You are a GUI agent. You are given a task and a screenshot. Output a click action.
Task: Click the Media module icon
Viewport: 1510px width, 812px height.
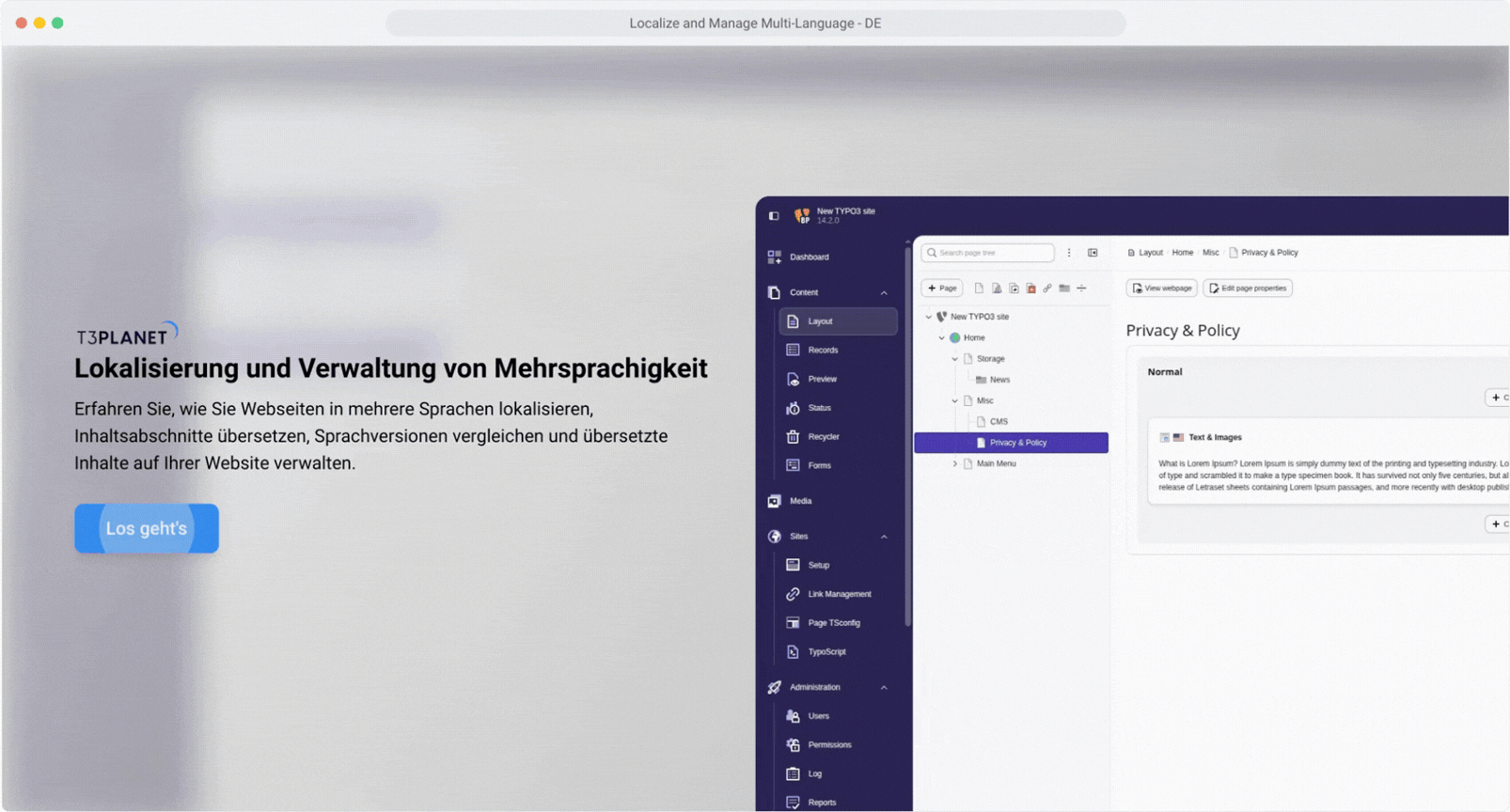click(774, 501)
